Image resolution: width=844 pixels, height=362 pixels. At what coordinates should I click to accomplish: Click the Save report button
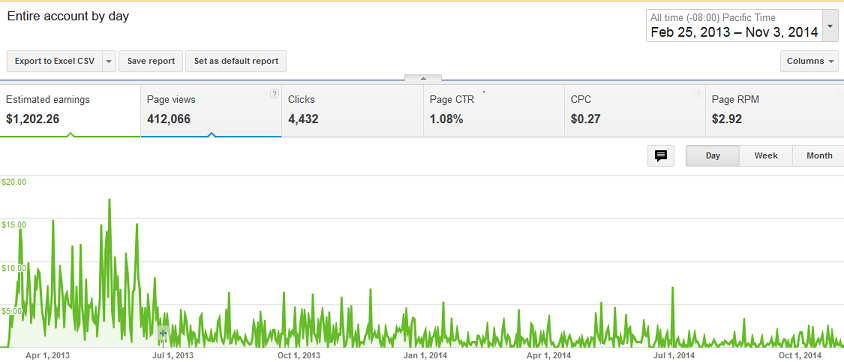[151, 61]
